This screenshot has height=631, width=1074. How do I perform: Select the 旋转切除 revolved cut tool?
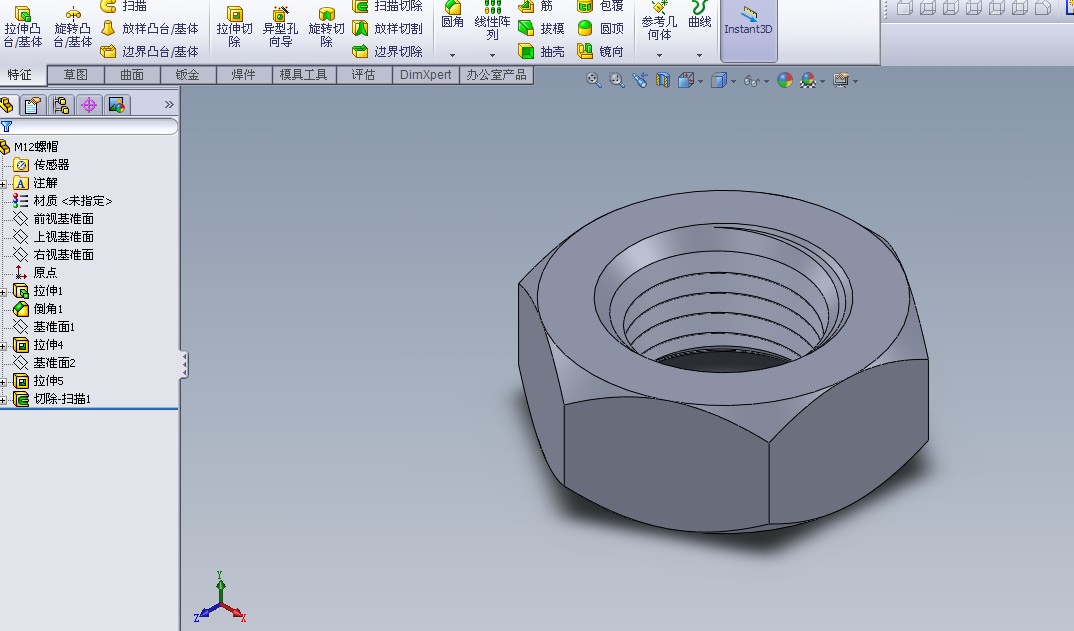click(326, 27)
